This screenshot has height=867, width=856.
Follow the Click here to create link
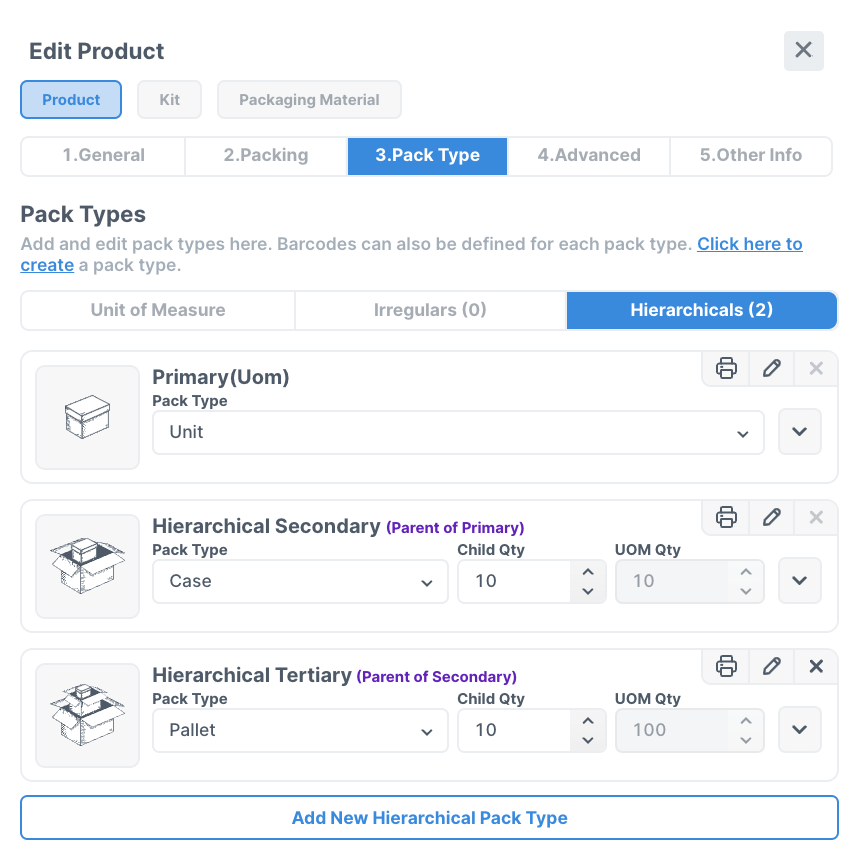coord(749,243)
